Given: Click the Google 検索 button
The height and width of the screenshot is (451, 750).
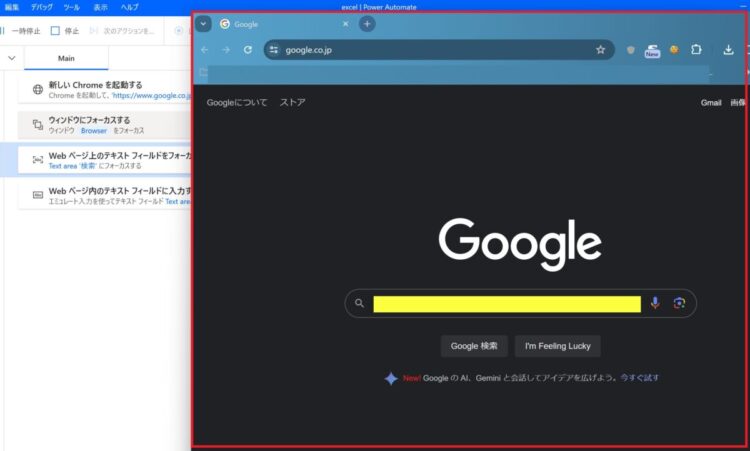Looking at the screenshot, I should pyautogui.click(x=474, y=346).
